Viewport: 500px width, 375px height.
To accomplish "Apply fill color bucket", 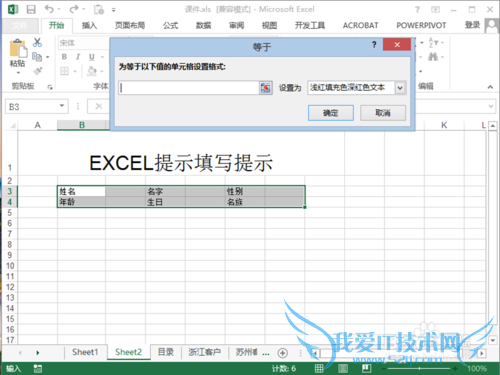I will (x=92, y=71).
